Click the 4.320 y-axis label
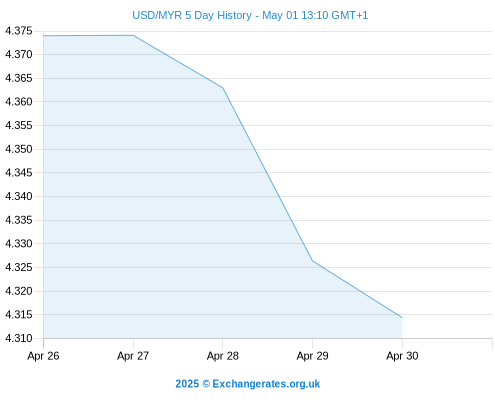Image resolution: width=495 pixels, height=400 pixels. click(x=19, y=291)
